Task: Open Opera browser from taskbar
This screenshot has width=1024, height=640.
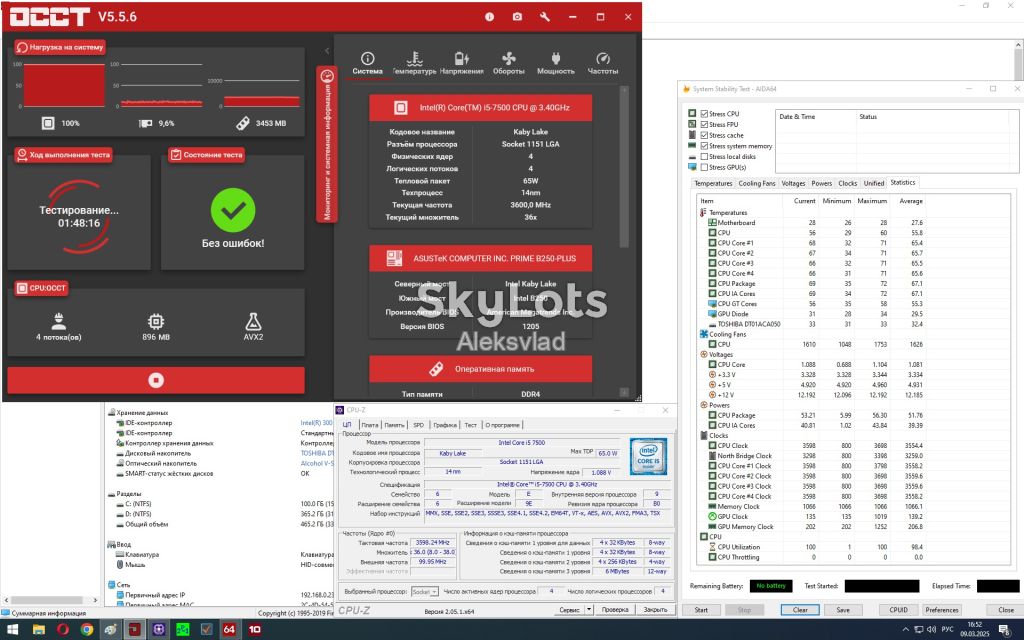Action: tap(63, 630)
